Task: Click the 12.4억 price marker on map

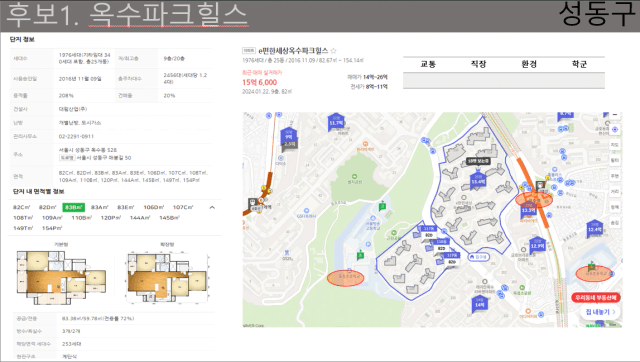Action: click(x=594, y=229)
